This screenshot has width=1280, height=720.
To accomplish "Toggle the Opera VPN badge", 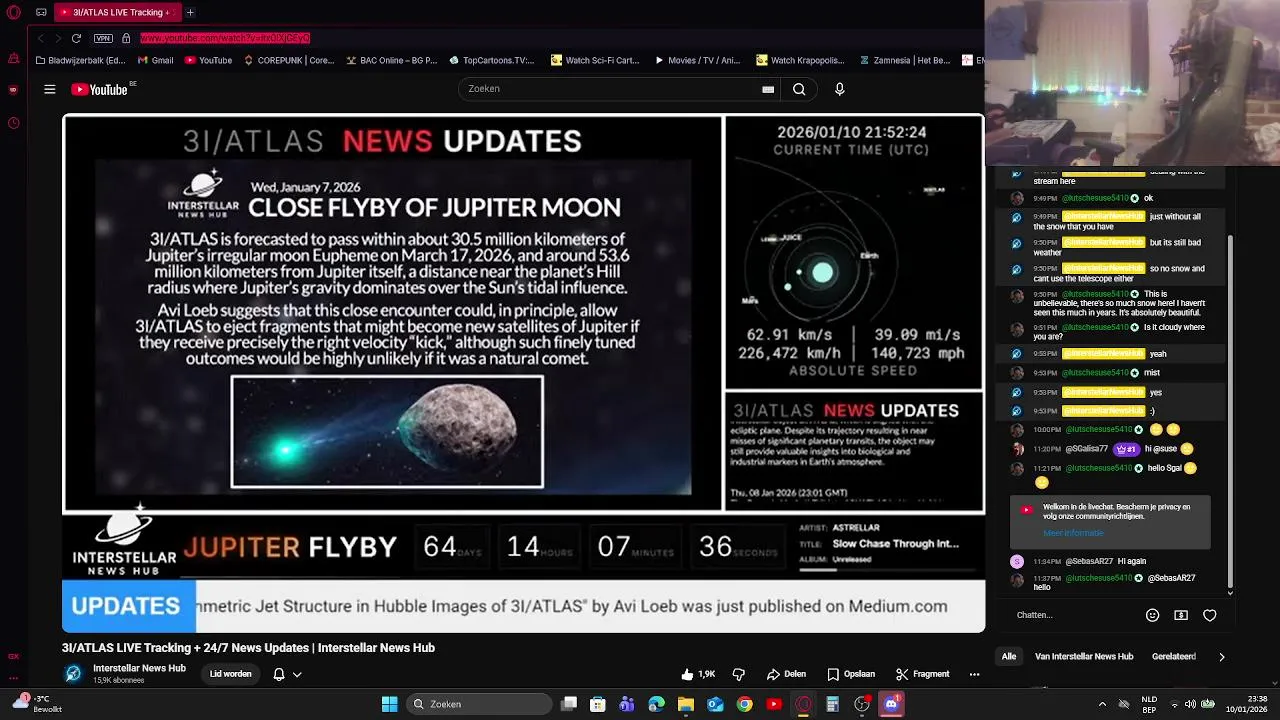I will coord(103,38).
